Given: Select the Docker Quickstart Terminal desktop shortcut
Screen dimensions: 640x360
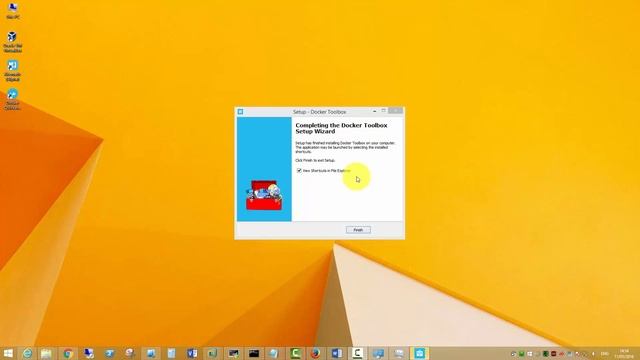Looking at the screenshot, I should [x=13, y=100].
